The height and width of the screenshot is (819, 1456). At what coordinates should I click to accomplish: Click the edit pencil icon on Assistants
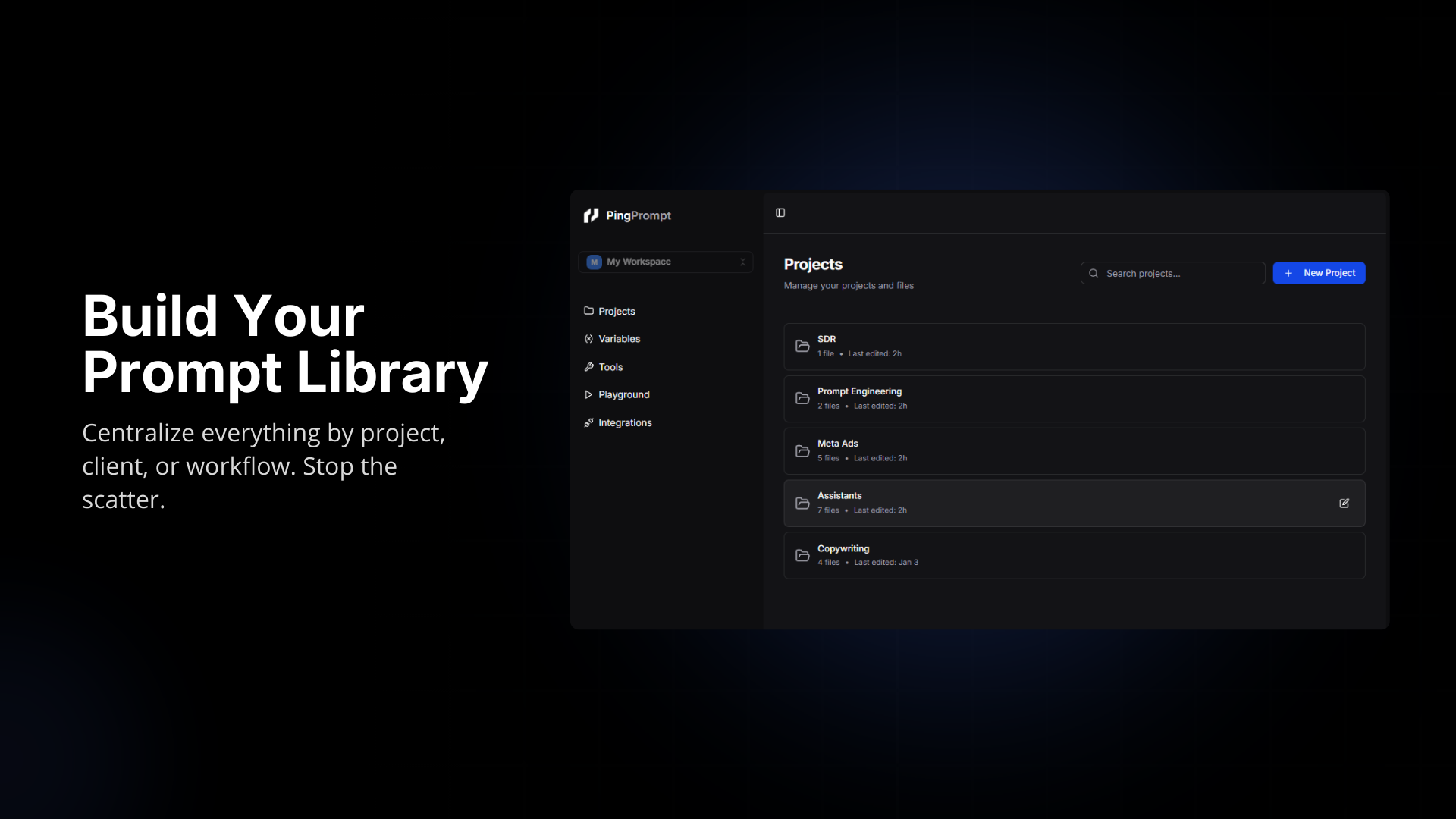click(1344, 503)
